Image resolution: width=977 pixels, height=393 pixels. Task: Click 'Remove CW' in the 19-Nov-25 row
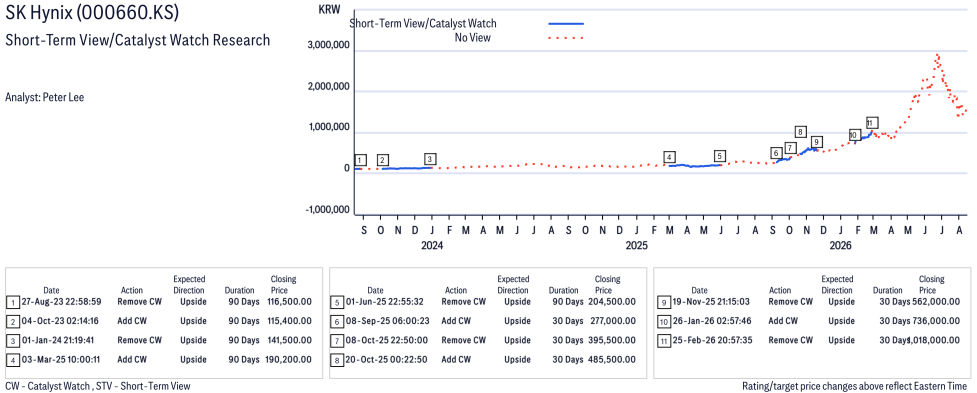click(791, 301)
